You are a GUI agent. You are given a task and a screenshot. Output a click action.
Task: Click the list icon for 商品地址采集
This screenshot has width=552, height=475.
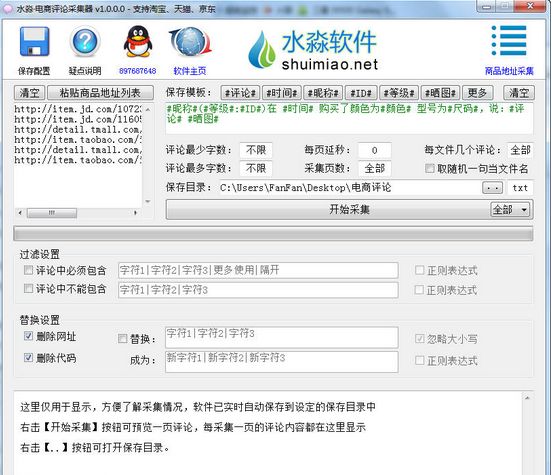[509, 40]
